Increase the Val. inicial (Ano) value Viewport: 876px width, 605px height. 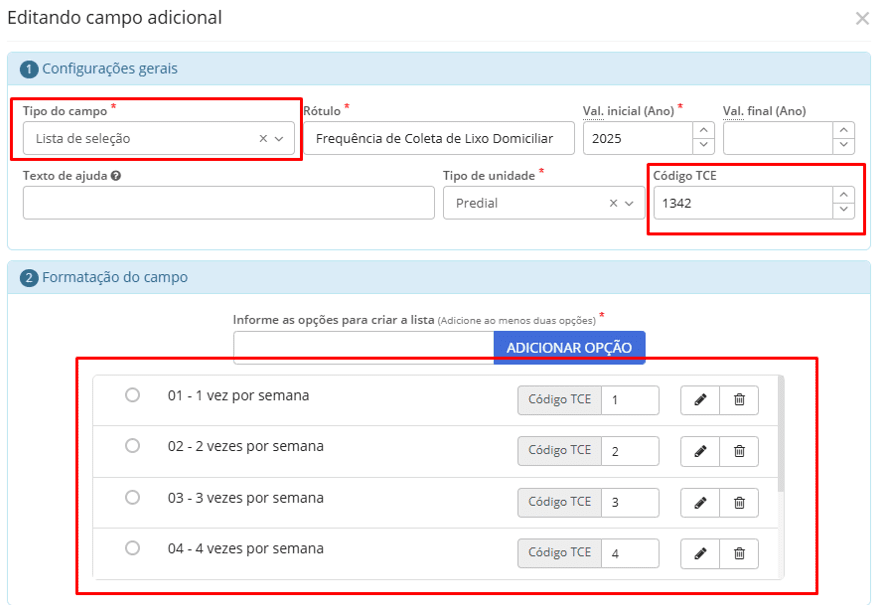[704, 130]
